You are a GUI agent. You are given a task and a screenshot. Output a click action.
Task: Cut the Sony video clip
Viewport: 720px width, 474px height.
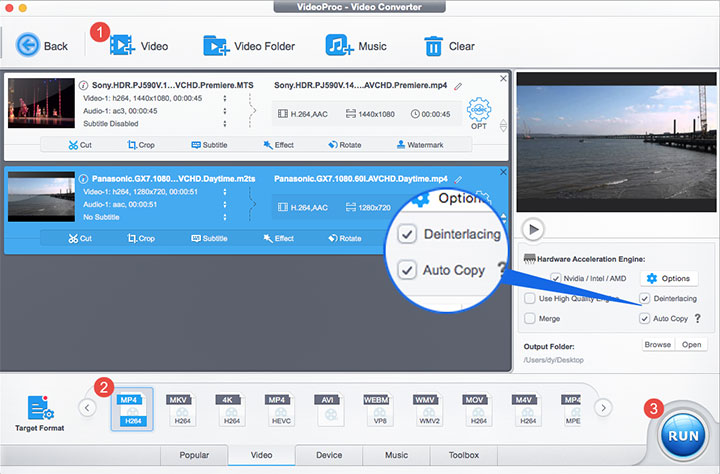click(x=80, y=145)
